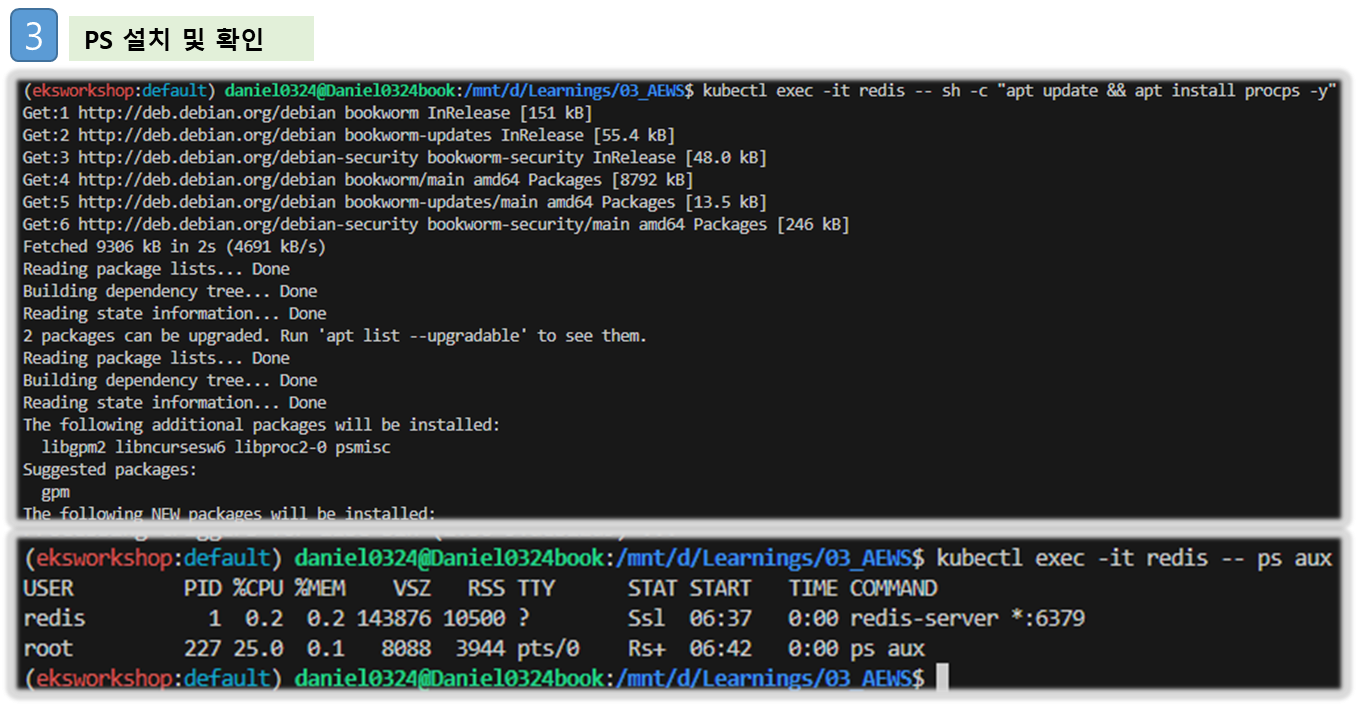Click the 'gpm' suggested package name
Screen dimensions: 1358x706
55,492
